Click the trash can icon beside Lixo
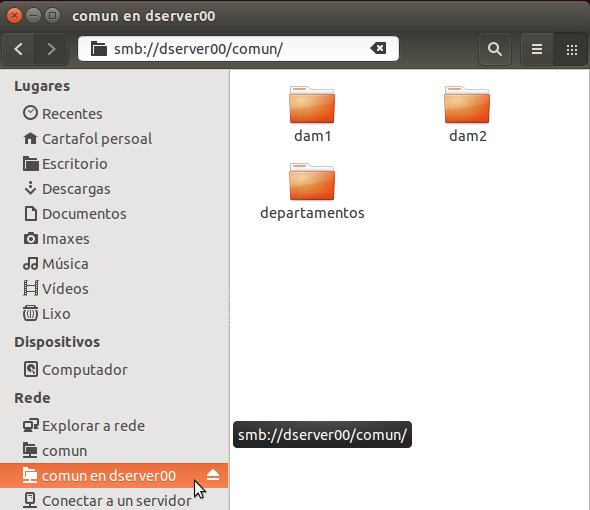Screen dimensions: 590x510 click(x=30, y=313)
